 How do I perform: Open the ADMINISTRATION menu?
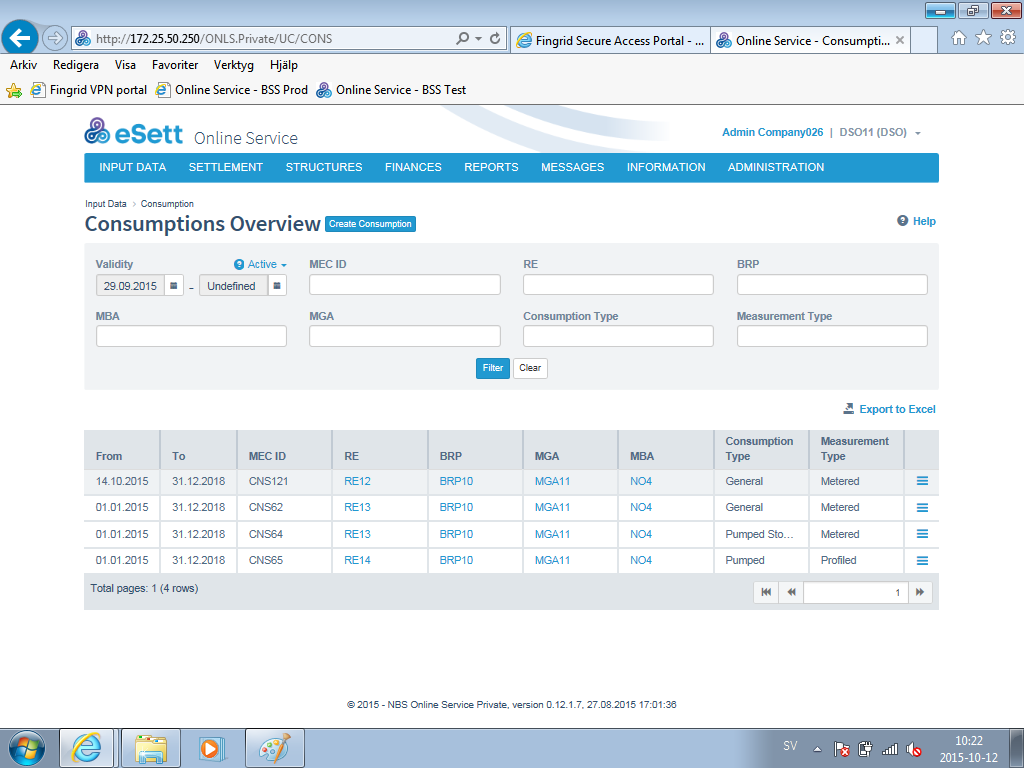(776, 167)
